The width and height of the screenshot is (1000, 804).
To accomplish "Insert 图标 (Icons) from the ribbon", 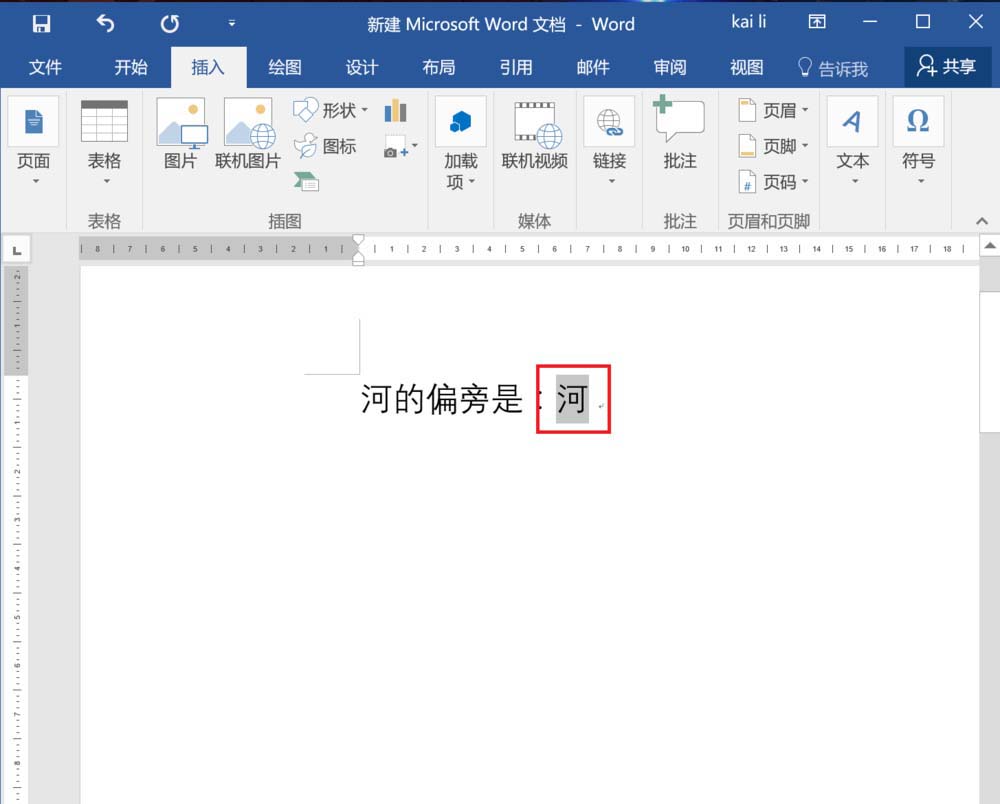I will click(325, 147).
